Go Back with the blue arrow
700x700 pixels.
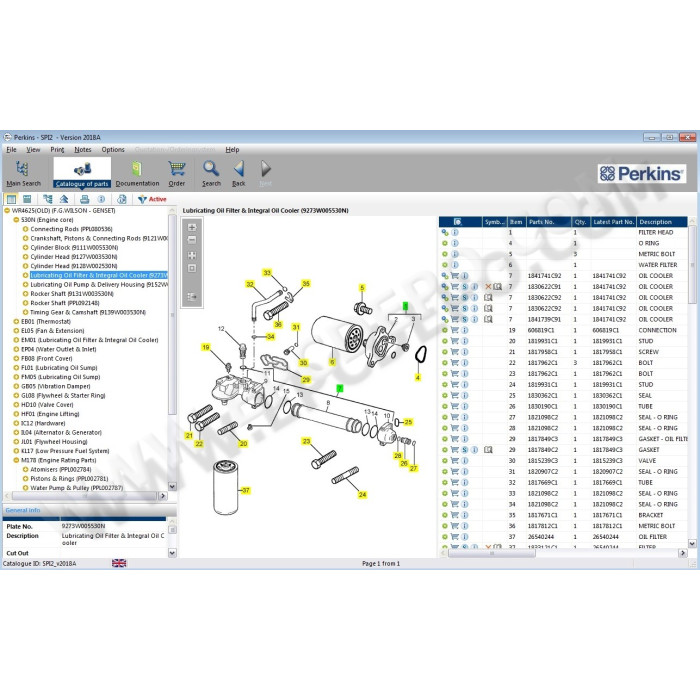pos(239,173)
